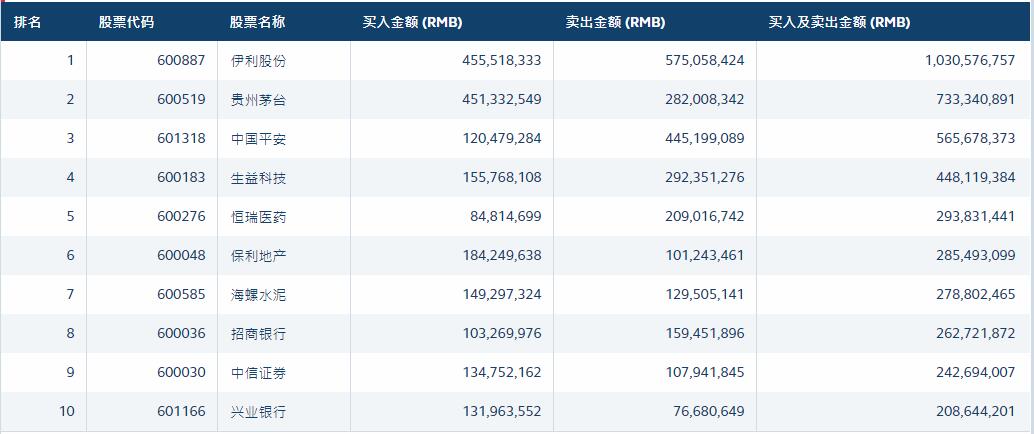Select stock name 保利地产
Image resolution: width=1034 pixels, height=434 pixels.
(x=258, y=255)
